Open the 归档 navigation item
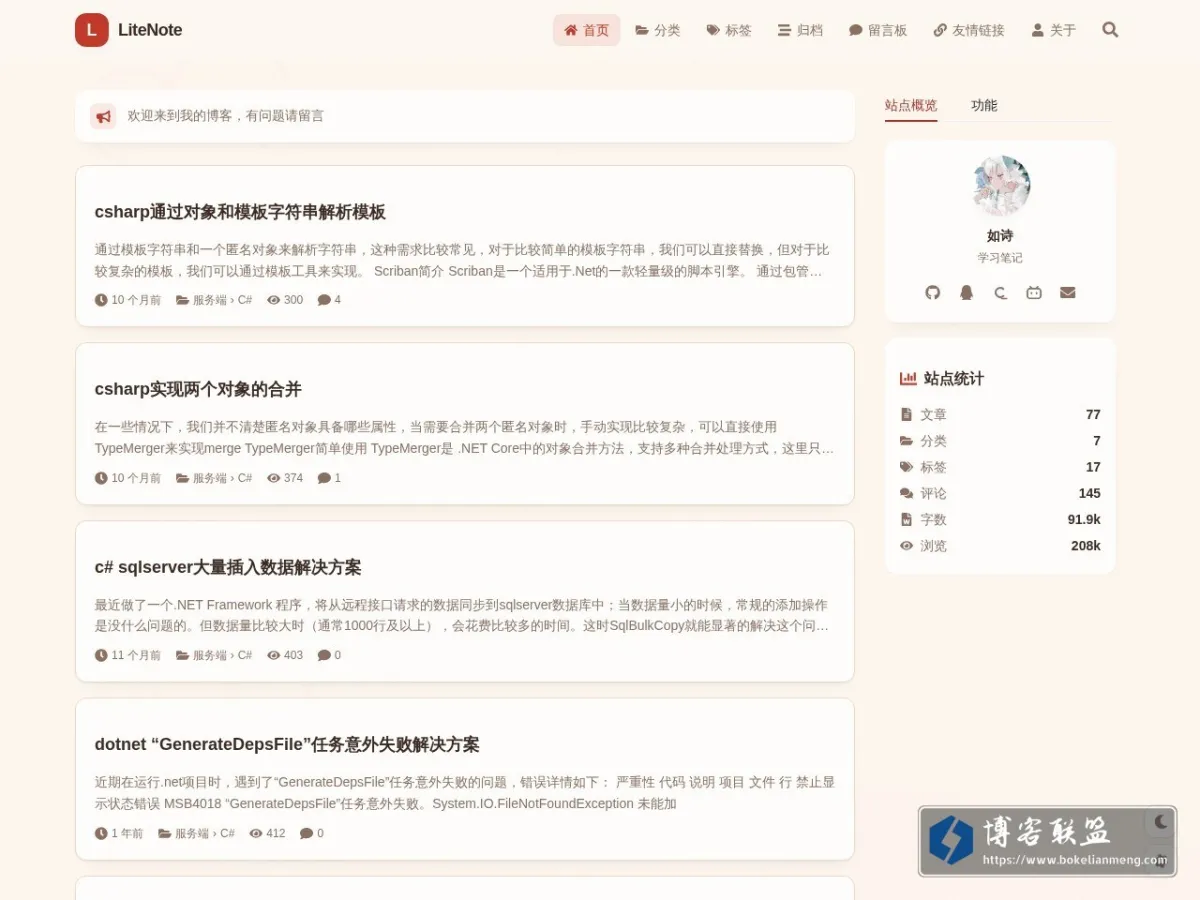Viewport: 1200px width, 900px height. [x=800, y=30]
